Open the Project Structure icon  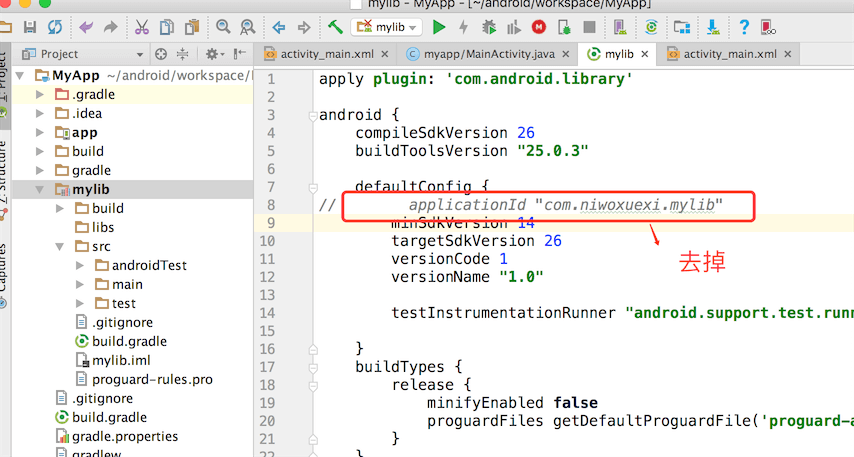[x=682, y=27]
